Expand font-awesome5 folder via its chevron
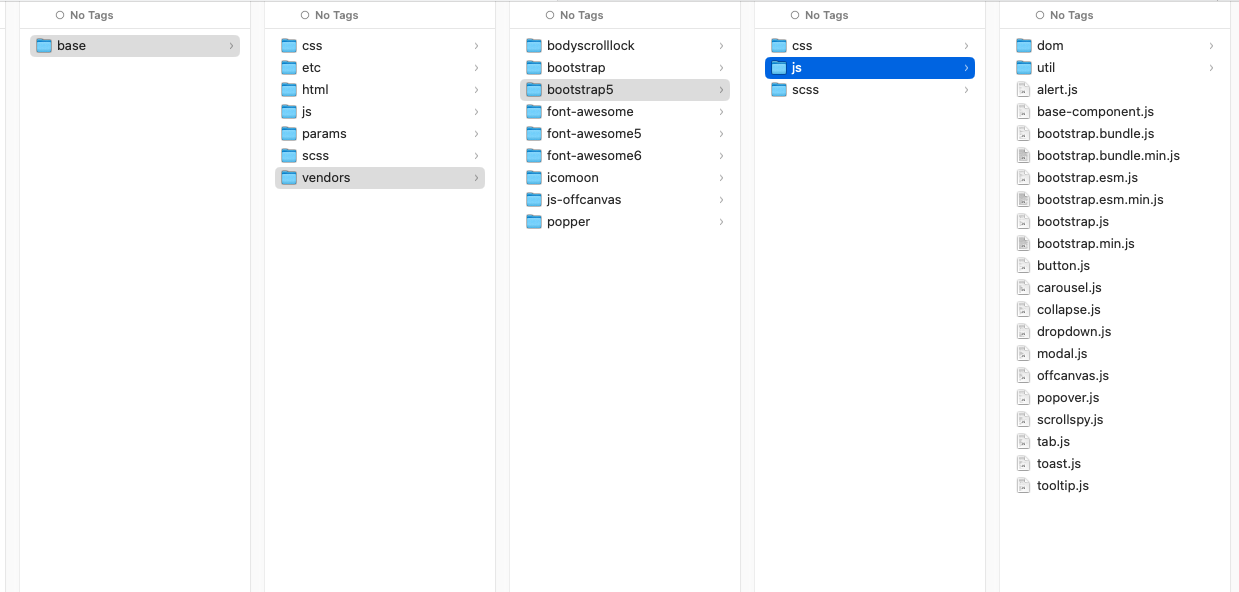Viewport: 1239px width, 592px height. pyautogui.click(x=721, y=134)
